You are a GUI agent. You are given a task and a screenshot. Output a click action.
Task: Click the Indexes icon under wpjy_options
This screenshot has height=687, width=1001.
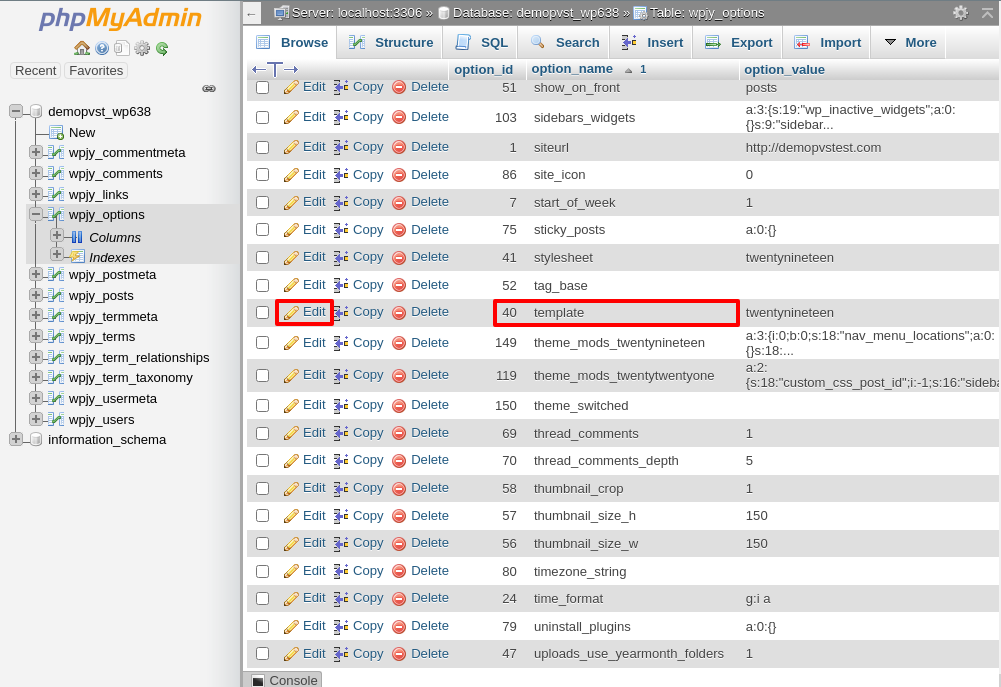coord(77,257)
